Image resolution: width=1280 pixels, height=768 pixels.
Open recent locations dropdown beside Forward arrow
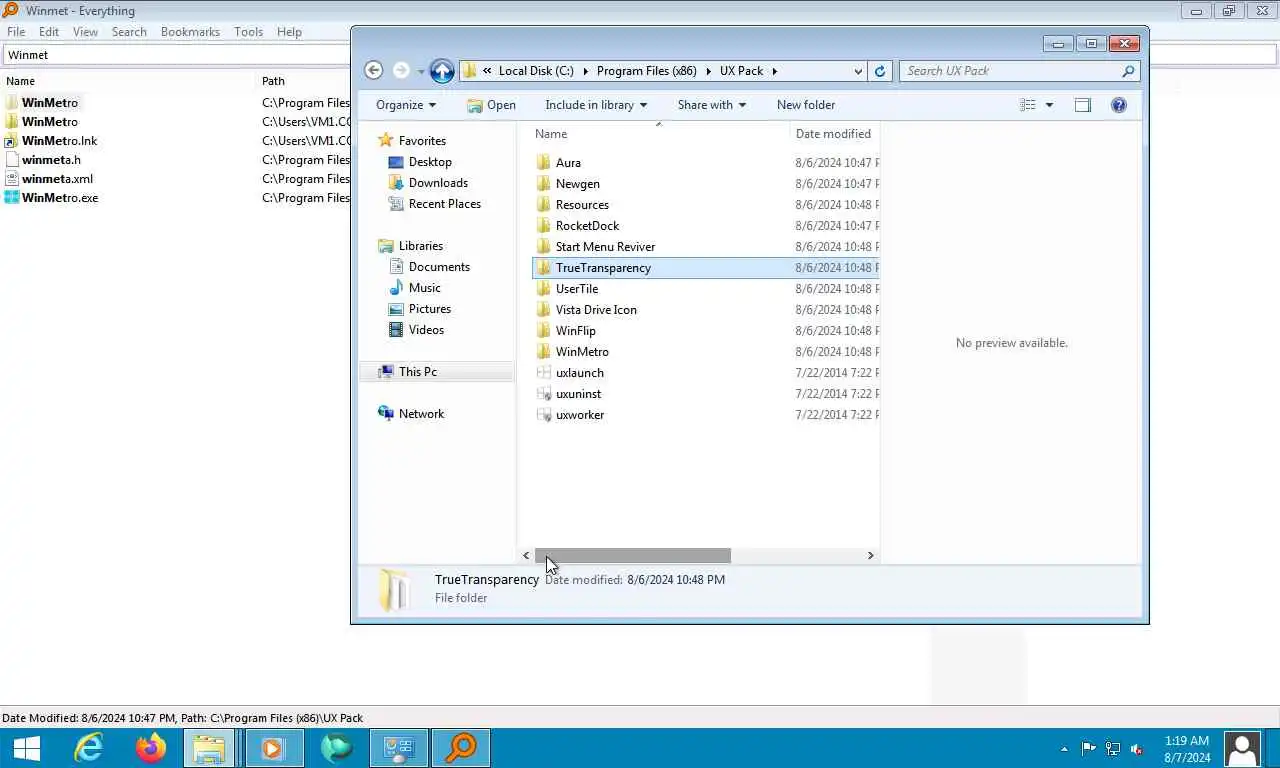point(420,71)
